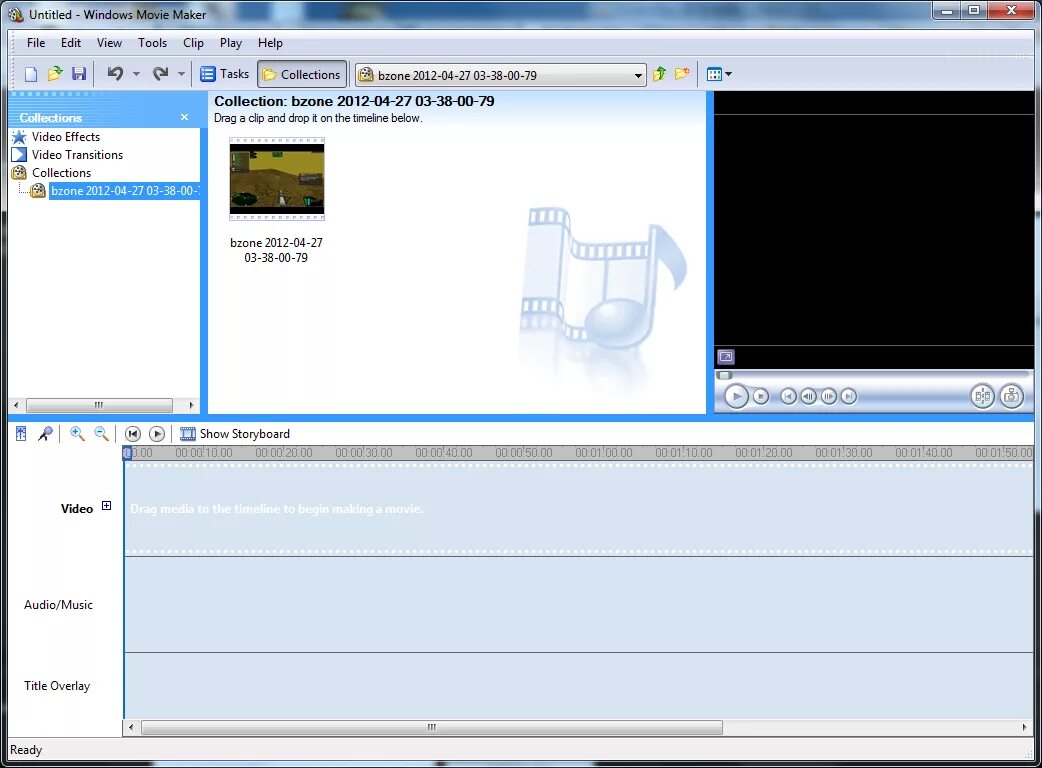
Task: Open project using the folder icon
Action: (54, 74)
